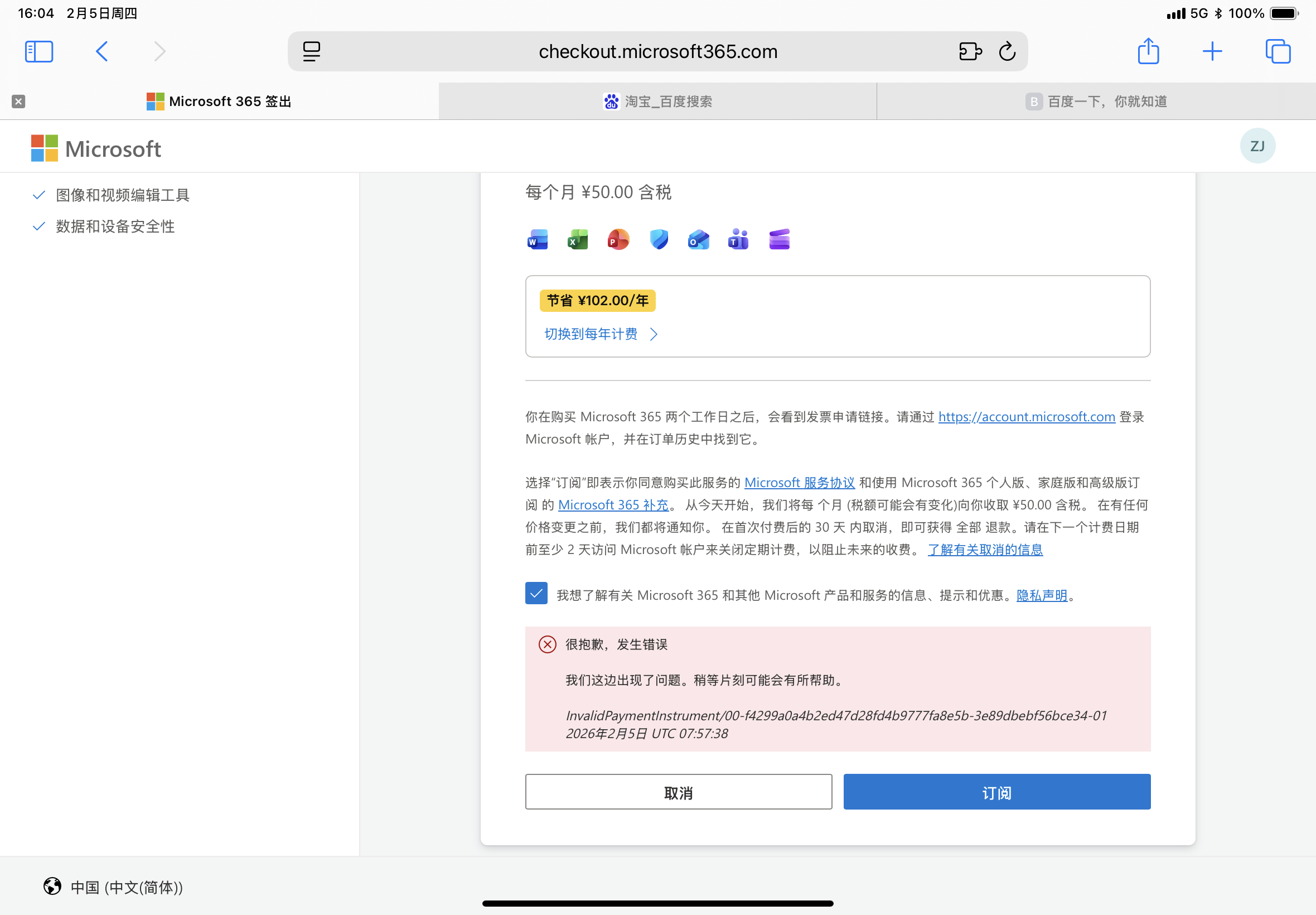
Task: Toggle the Safari sidebar icon
Action: (x=39, y=51)
